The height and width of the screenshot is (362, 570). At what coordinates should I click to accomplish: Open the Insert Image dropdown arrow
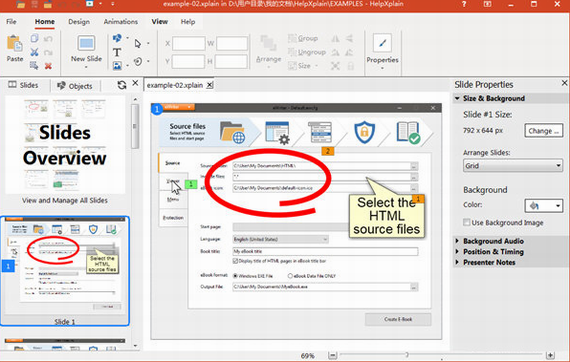click(127, 66)
